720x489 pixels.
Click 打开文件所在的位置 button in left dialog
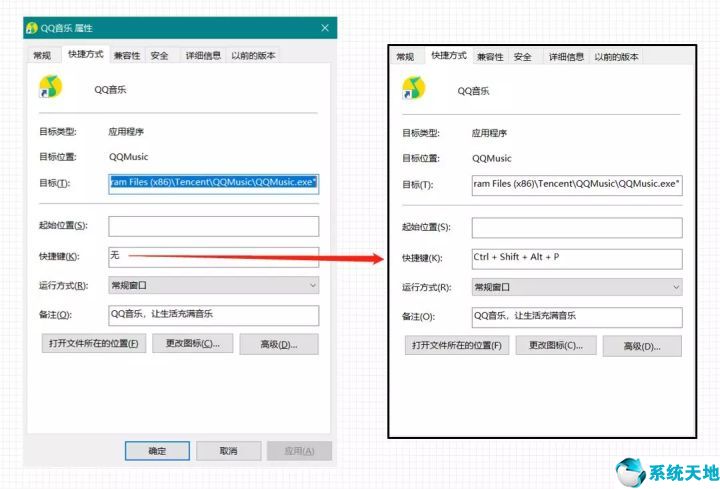tap(94, 343)
